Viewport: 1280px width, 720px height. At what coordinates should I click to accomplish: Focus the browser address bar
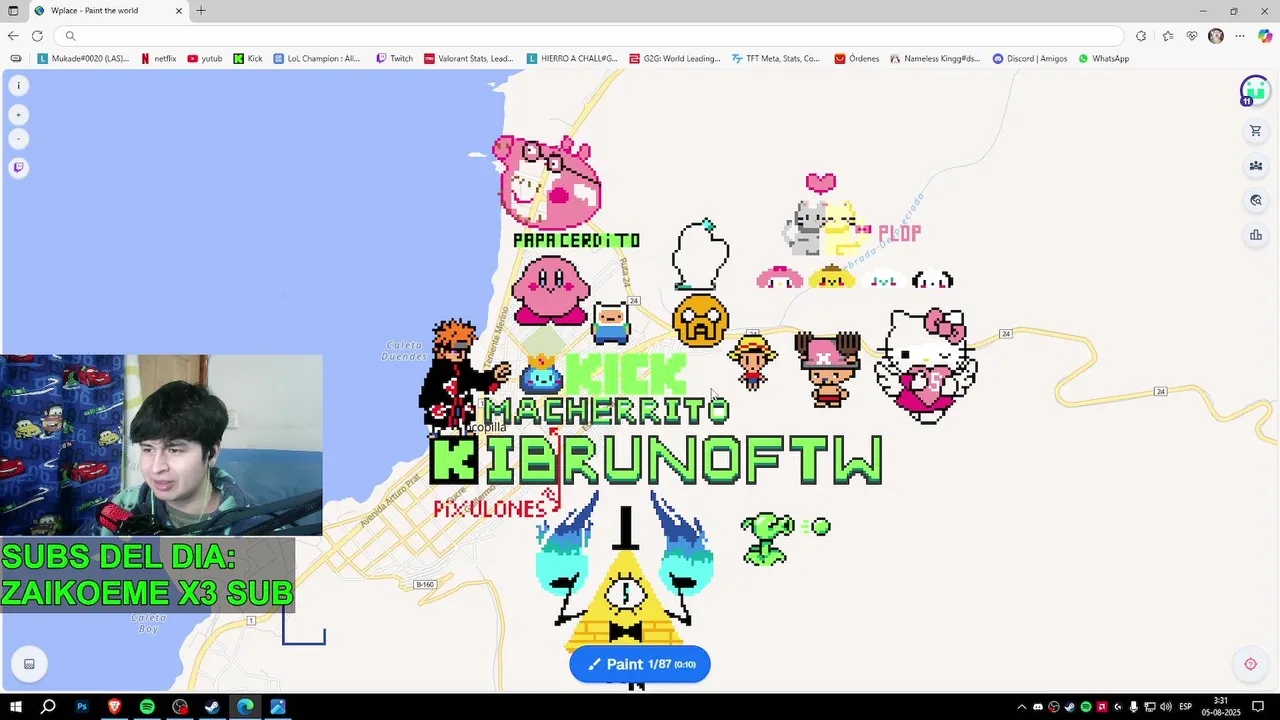pos(590,36)
